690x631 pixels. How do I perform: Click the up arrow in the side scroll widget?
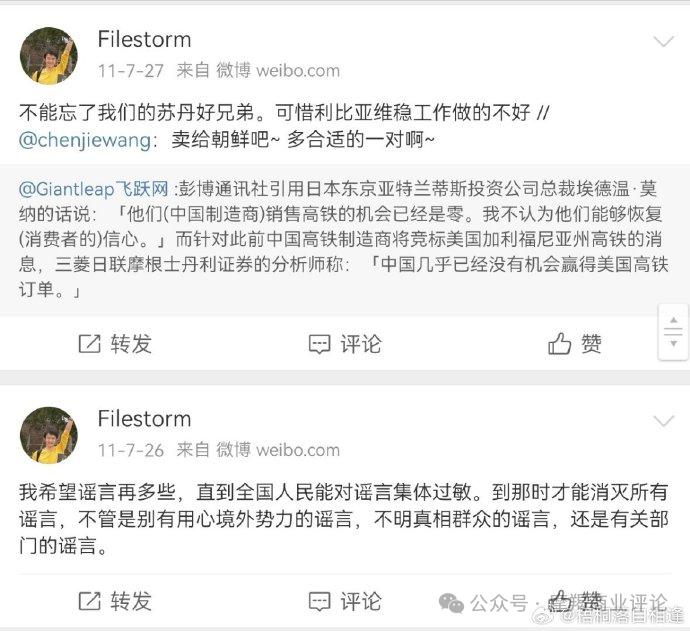tap(673, 320)
